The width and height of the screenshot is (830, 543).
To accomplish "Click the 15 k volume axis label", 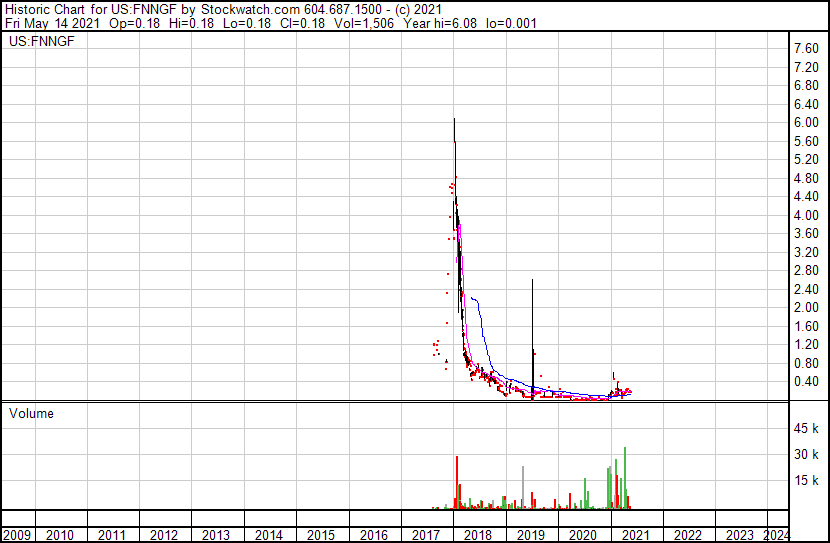I will coord(806,480).
